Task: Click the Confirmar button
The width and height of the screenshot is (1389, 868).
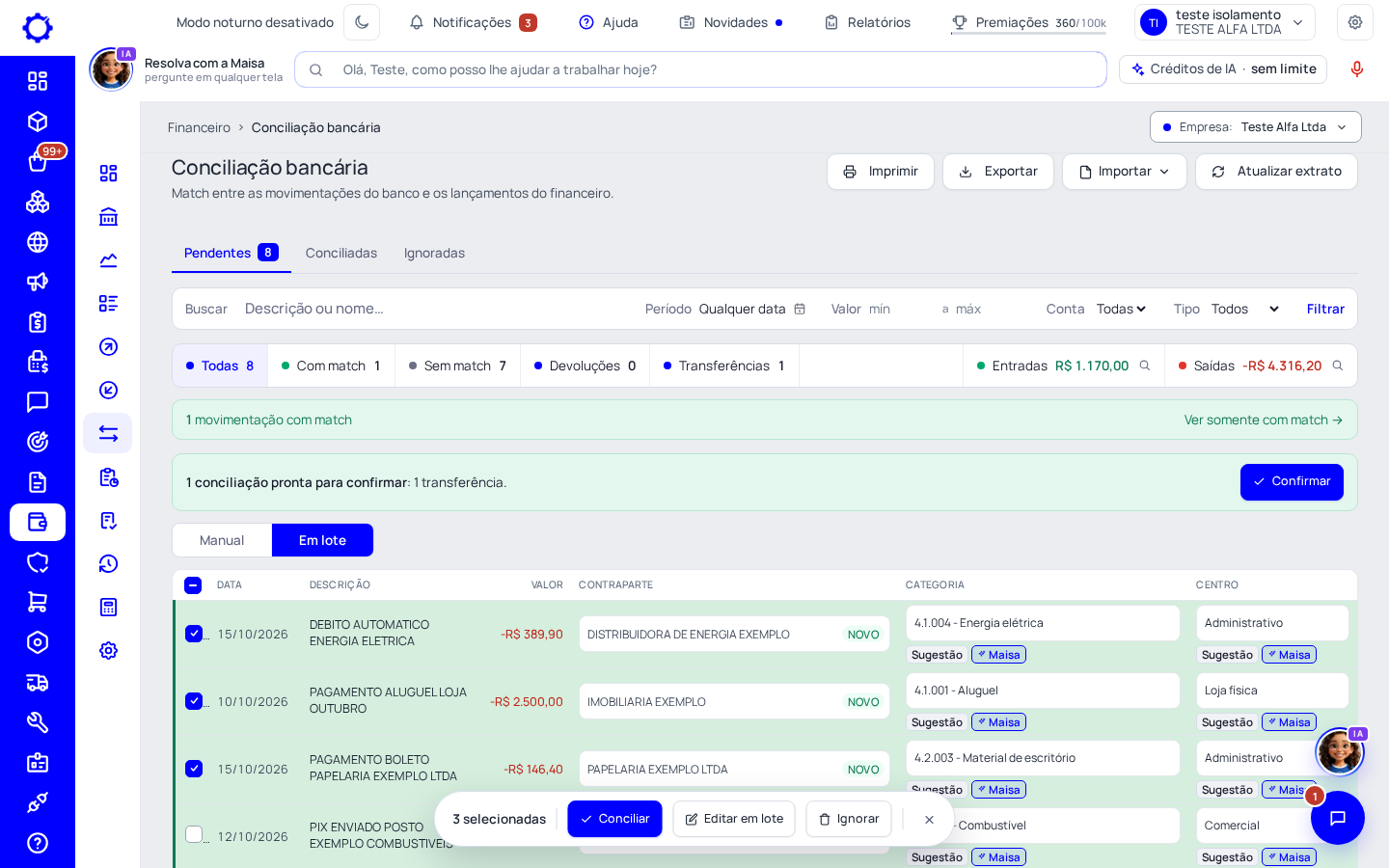Action: (x=1292, y=481)
